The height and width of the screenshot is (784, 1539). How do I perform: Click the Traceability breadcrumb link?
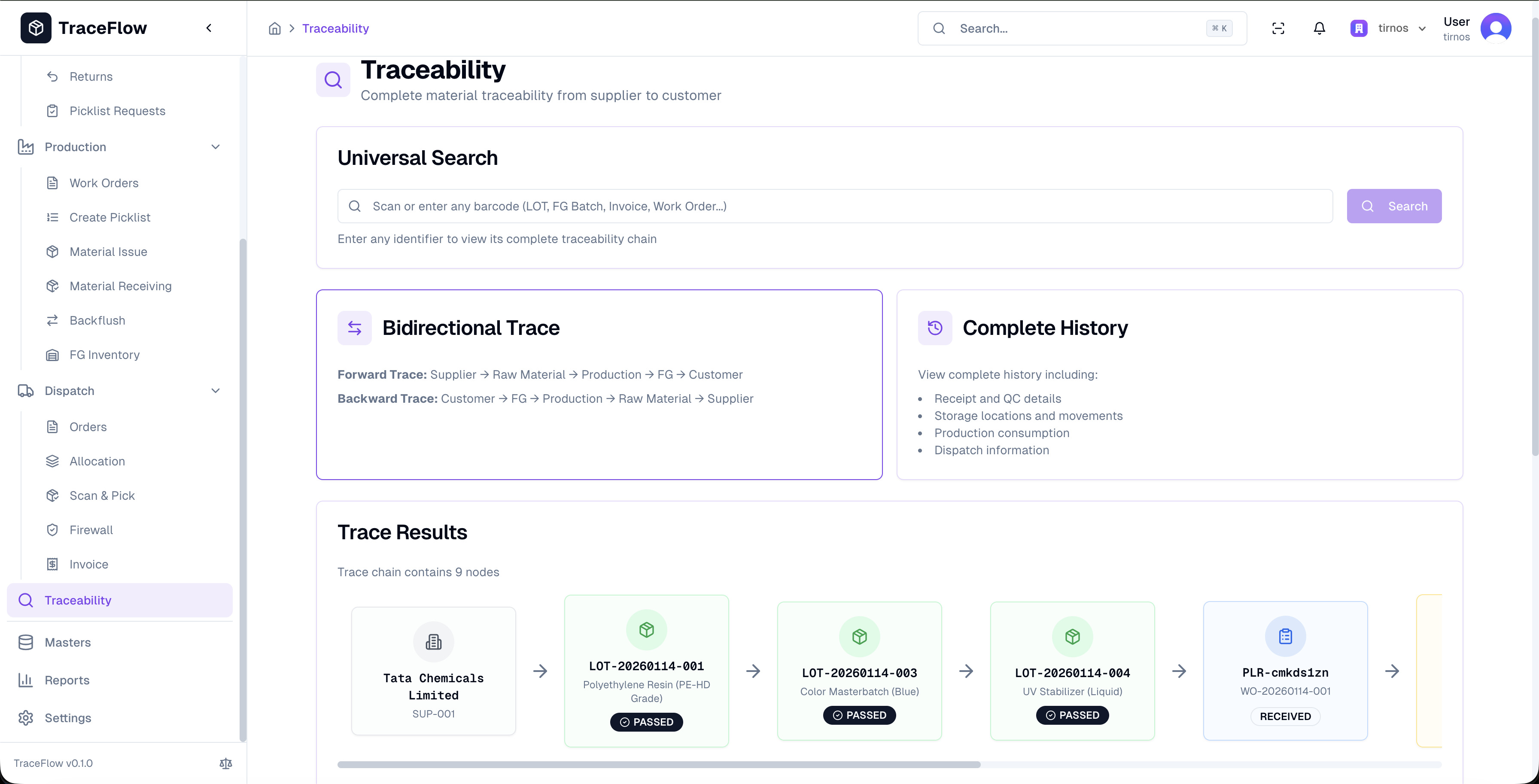(x=335, y=28)
